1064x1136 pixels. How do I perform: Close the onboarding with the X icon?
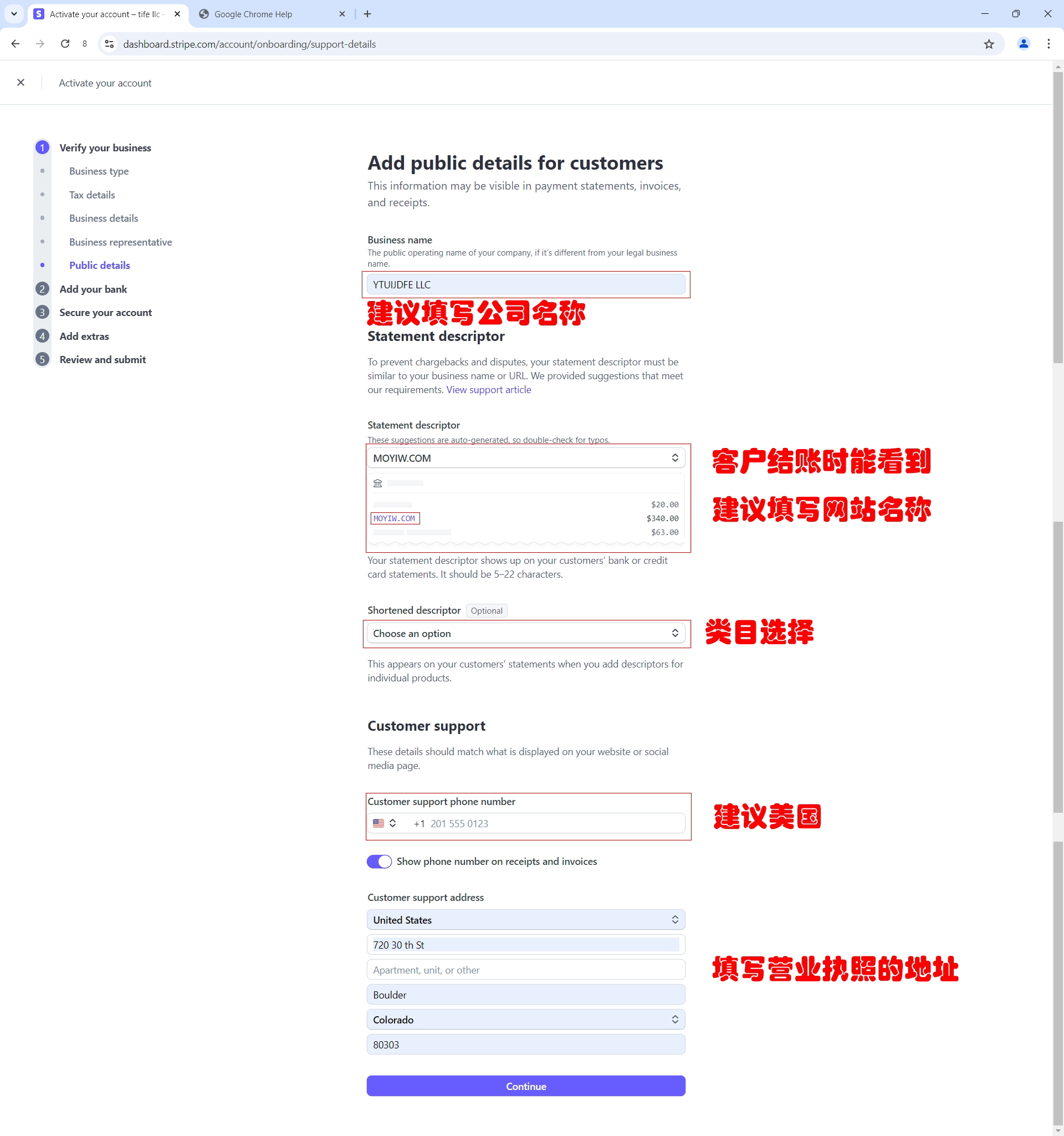tap(21, 83)
